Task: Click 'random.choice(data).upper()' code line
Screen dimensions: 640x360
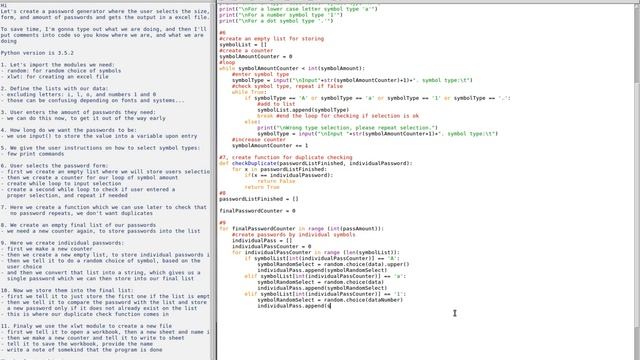Action: pyautogui.click(x=333, y=264)
